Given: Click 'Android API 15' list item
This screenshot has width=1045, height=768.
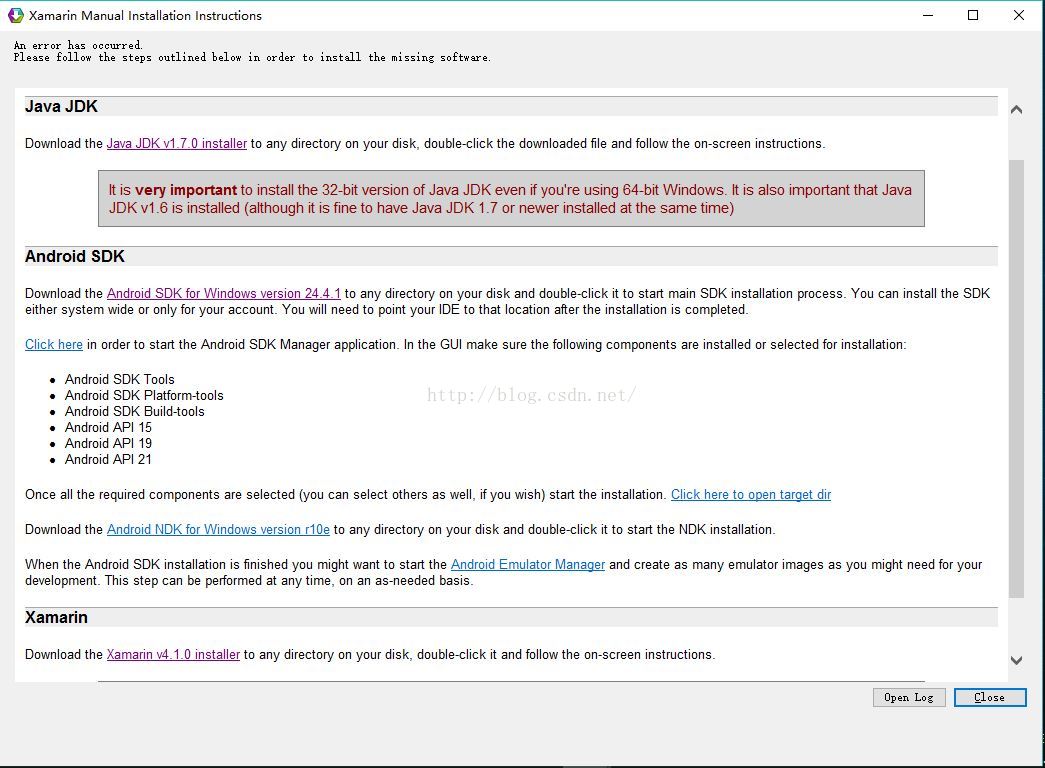Looking at the screenshot, I should [108, 427].
